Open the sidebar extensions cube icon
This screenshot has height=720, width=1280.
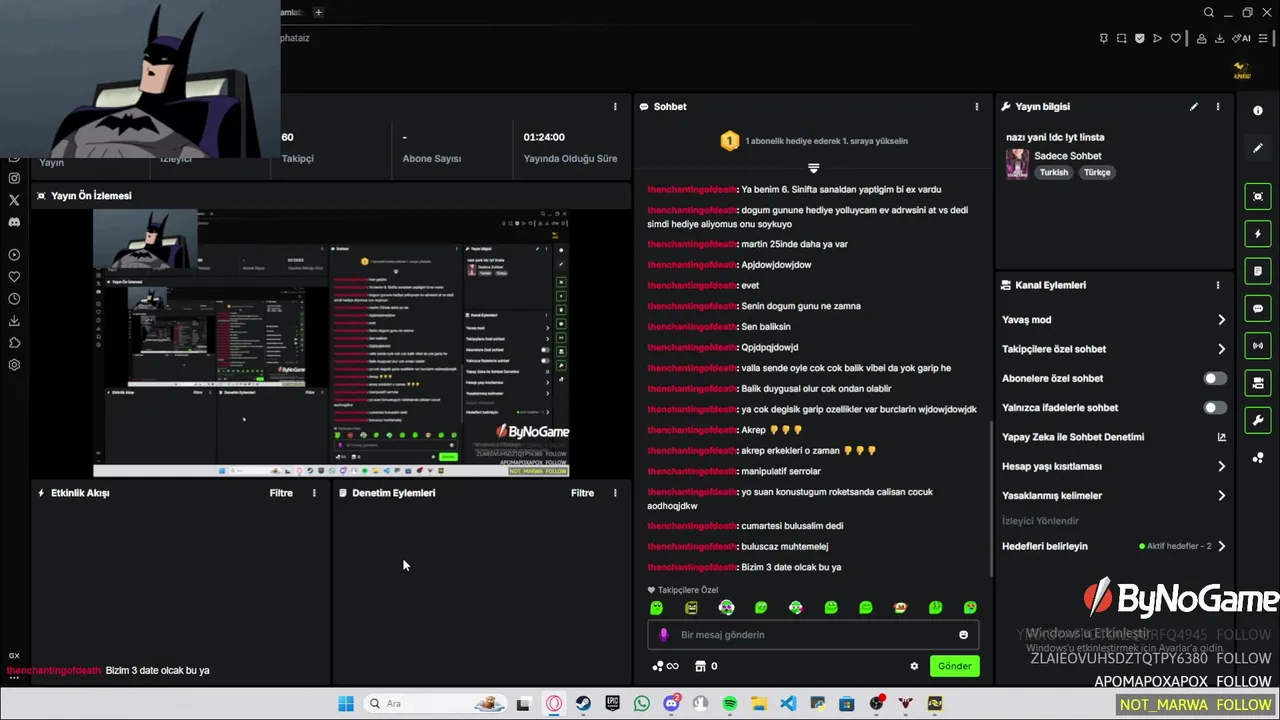click(14, 343)
